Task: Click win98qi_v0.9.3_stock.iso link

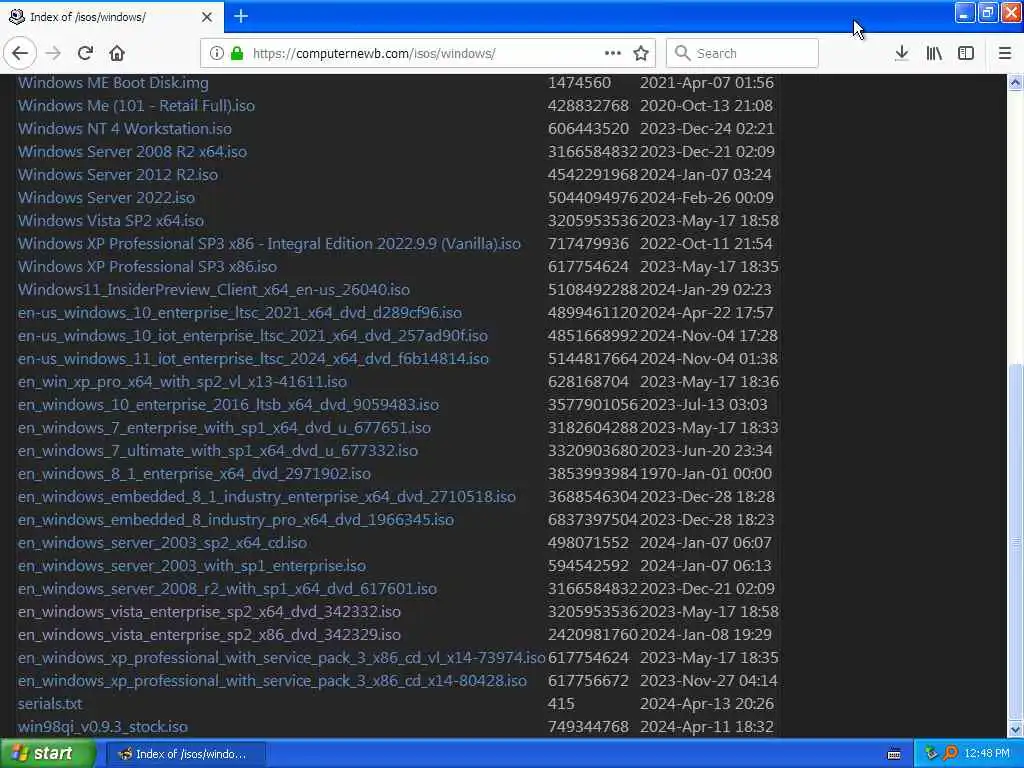Action: (x=103, y=727)
